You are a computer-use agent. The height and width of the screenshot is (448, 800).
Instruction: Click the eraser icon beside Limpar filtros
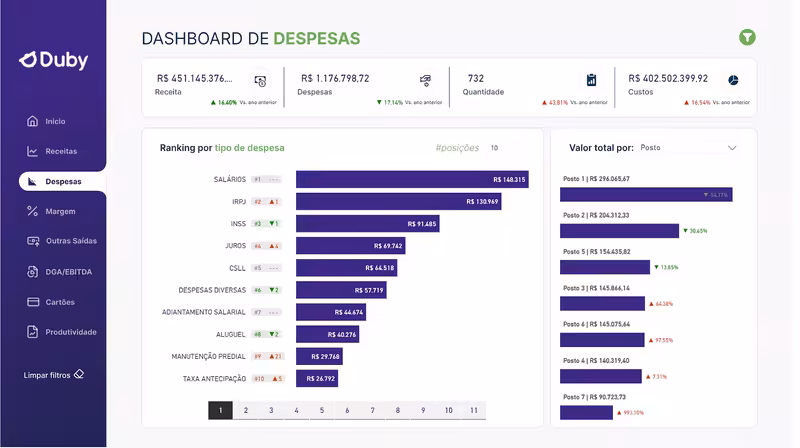[x=79, y=375]
